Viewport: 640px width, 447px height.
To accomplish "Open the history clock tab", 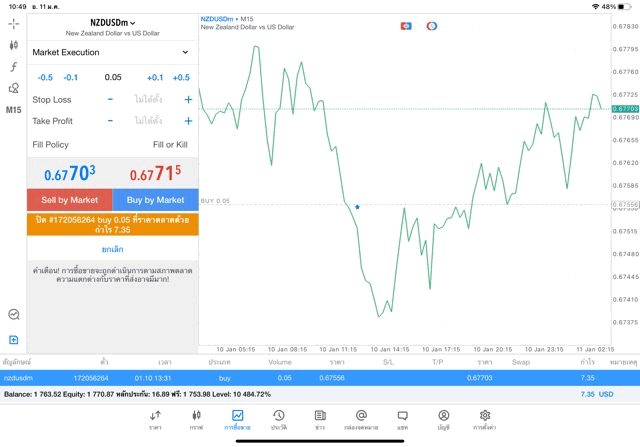I will [x=279, y=420].
